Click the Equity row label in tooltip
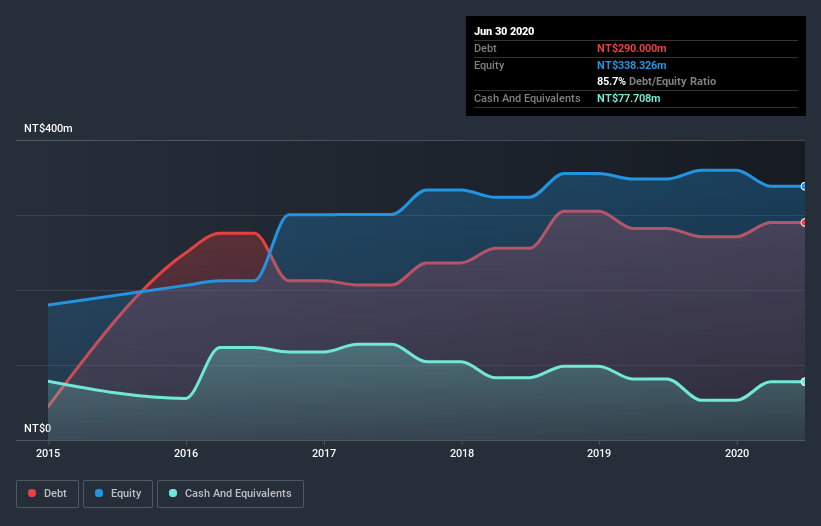The height and width of the screenshot is (526, 821). [x=489, y=65]
